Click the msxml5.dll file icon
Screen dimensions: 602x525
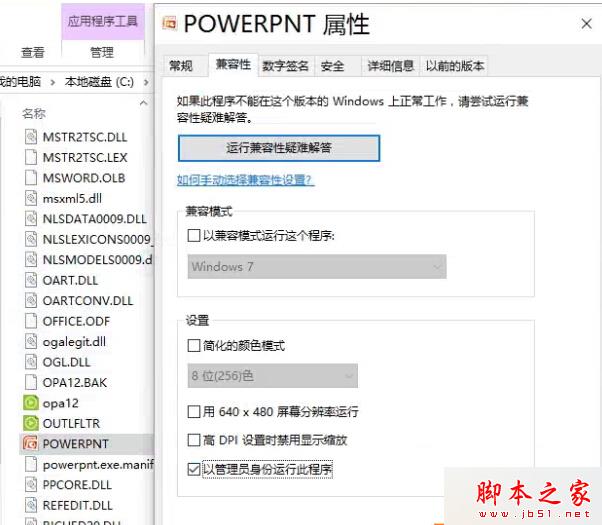click(31, 198)
